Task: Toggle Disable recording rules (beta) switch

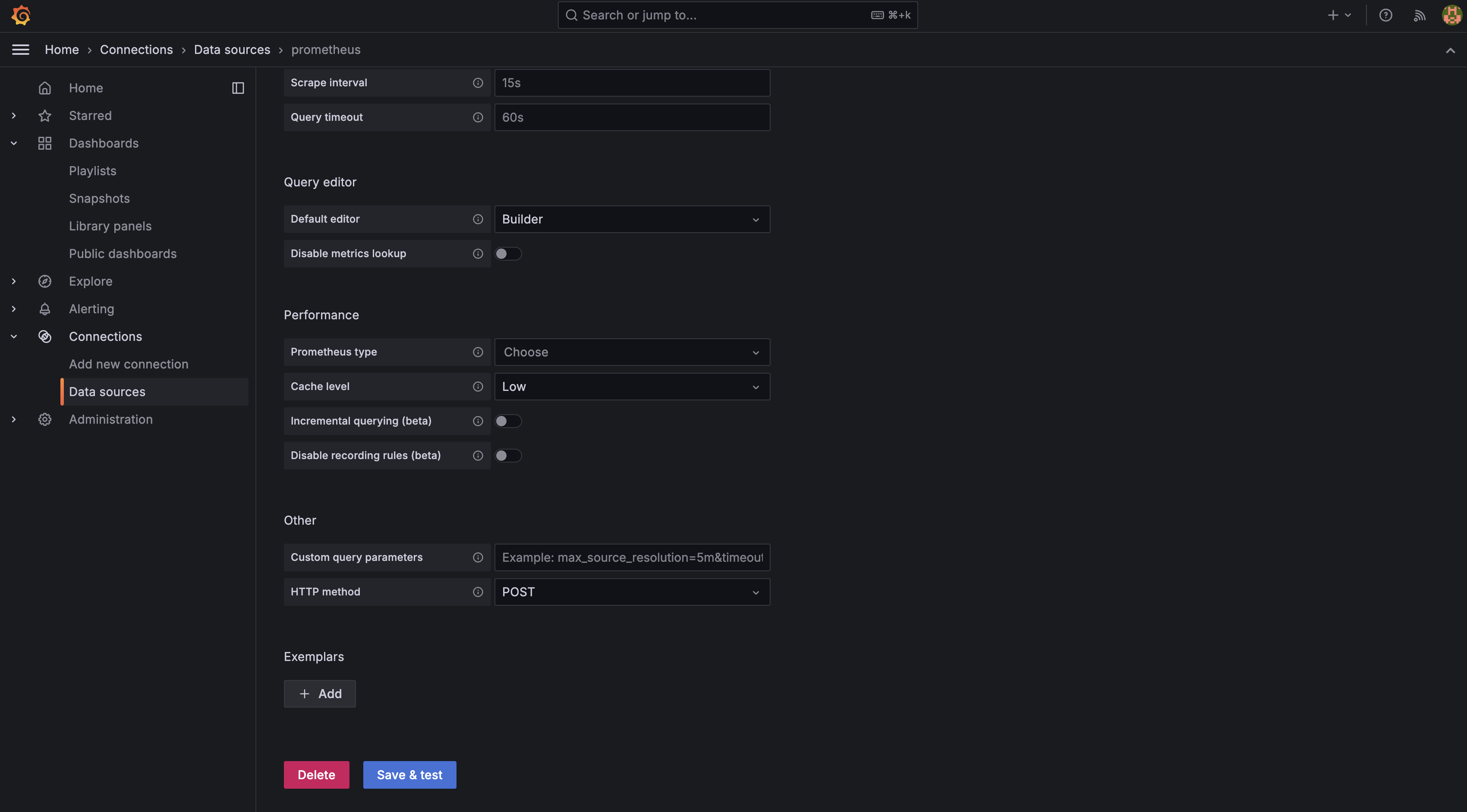Action: [x=507, y=456]
